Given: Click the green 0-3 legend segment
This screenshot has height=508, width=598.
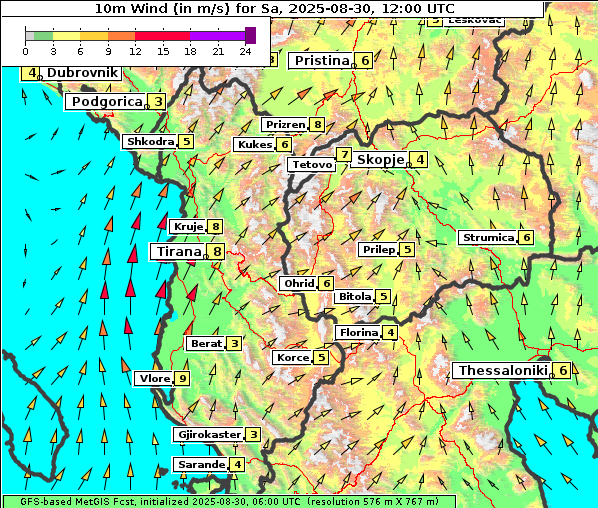Looking at the screenshot, I should pyautogui.click(x=43, y=36).
